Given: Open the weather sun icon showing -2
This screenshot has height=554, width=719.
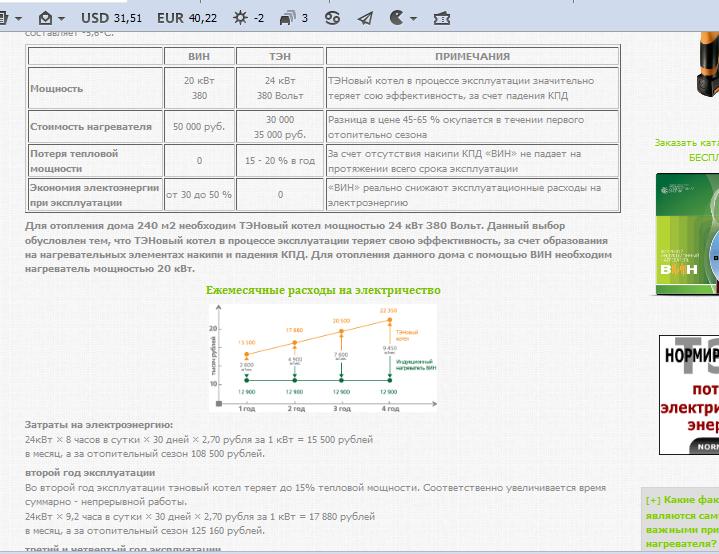Looking at the screenshot, I should tap(248, 18).
